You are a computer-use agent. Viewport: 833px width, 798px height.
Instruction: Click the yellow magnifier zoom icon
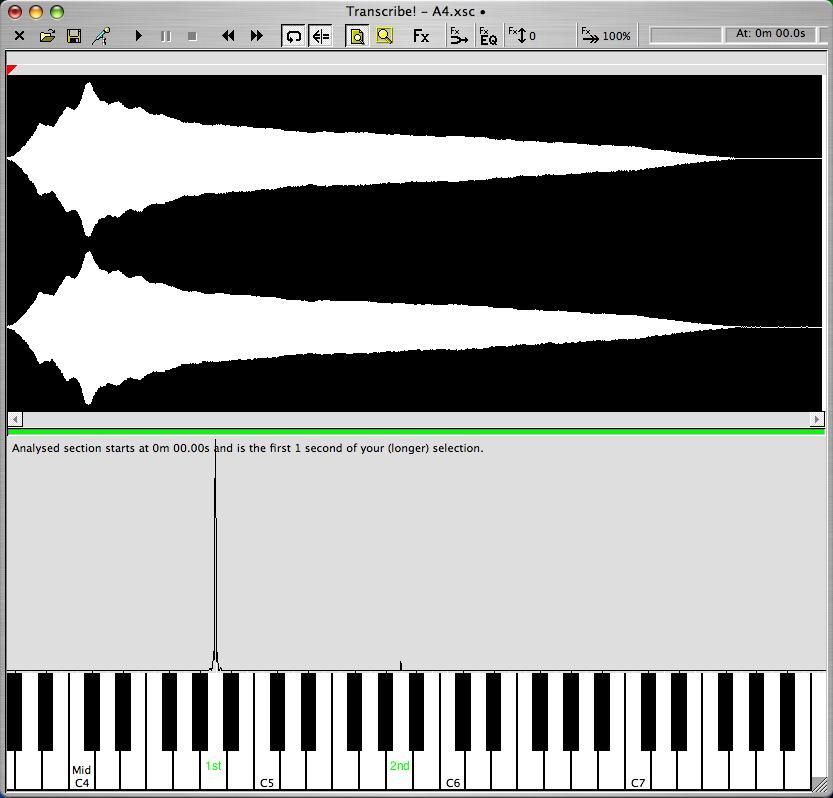384,36
